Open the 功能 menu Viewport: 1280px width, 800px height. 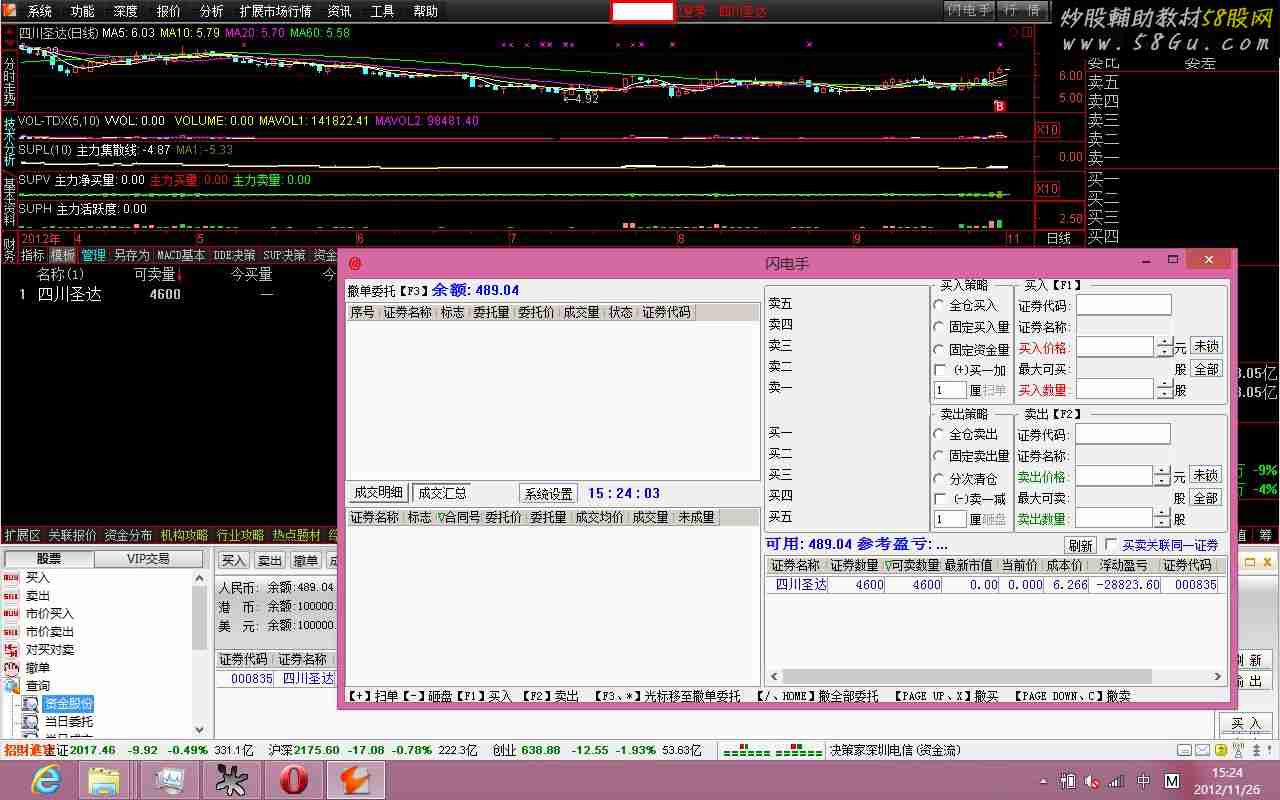pyautogui.click(x=83, y=11)
